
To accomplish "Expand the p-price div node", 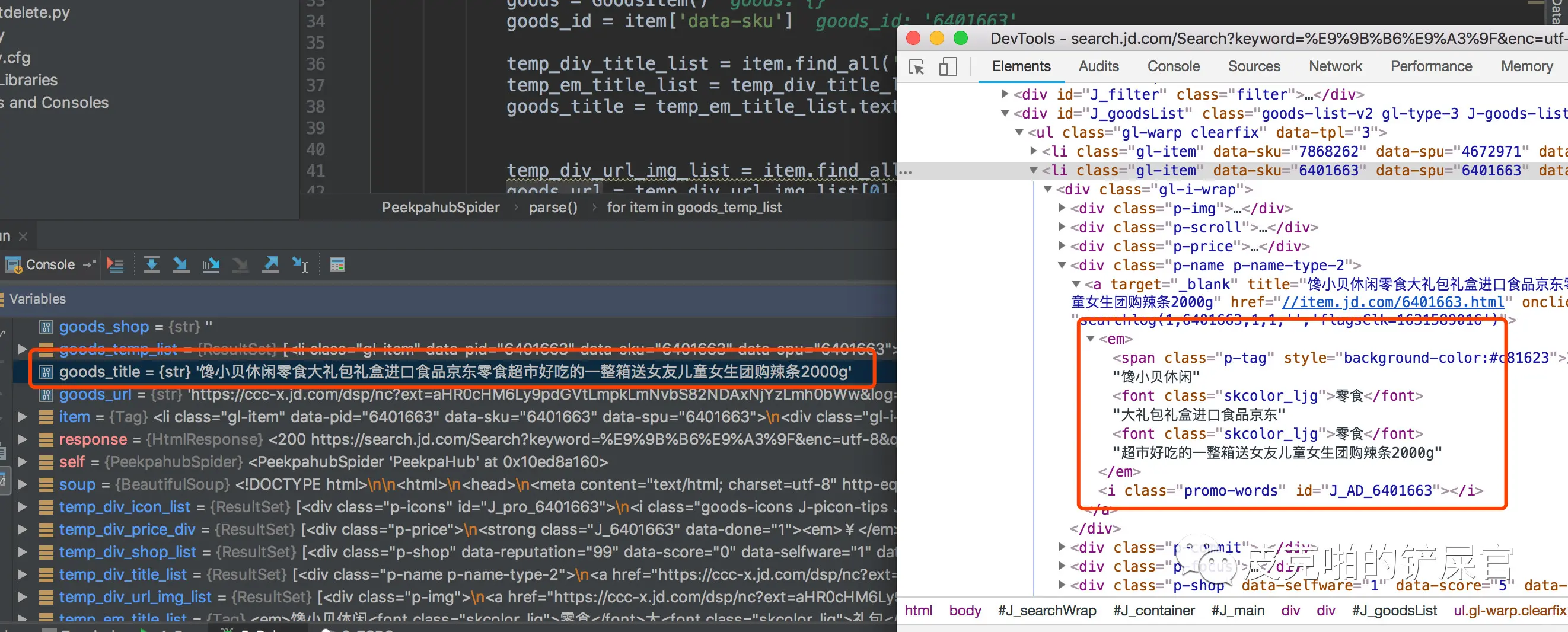I will (1062, 245).
